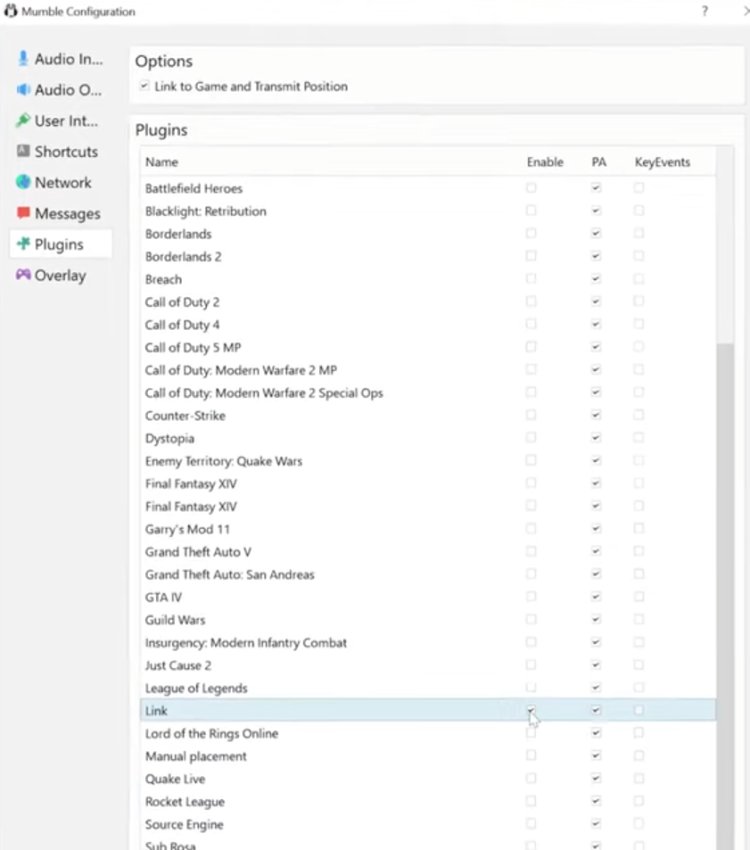
Task: Select the Call of Duty 4 row
Action: 428,325
